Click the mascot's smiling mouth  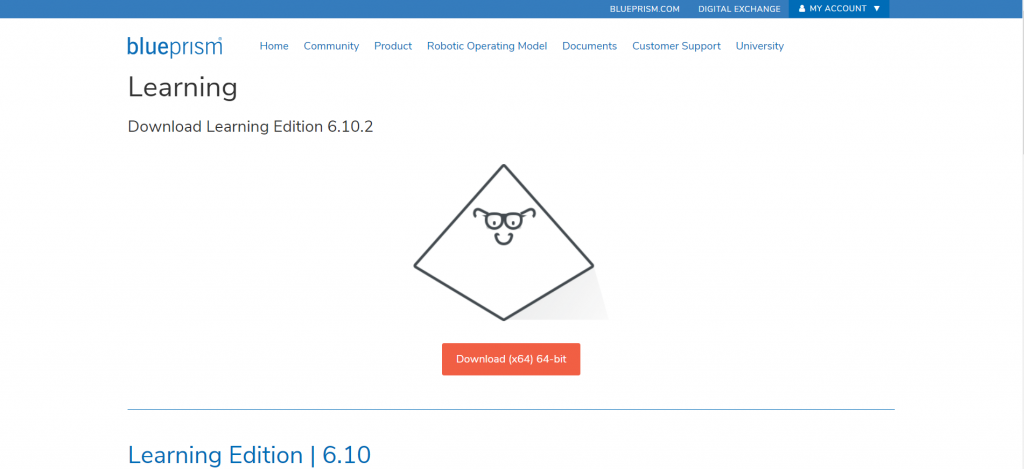pos(503,240)
